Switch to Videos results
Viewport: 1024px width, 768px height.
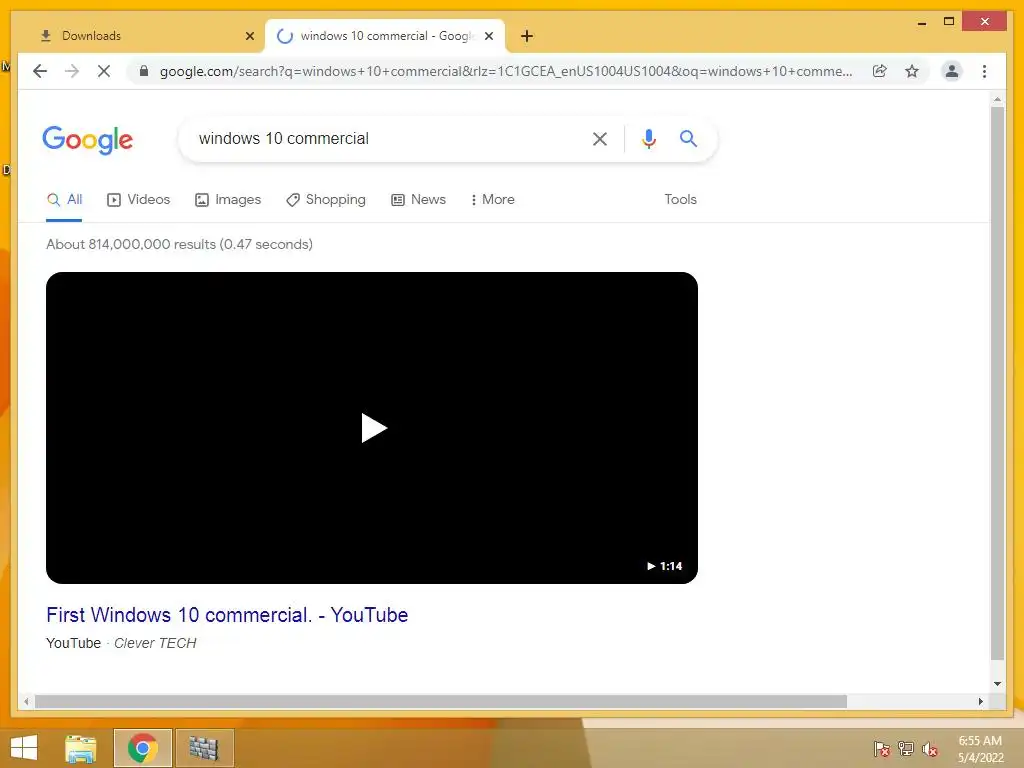[138, 200]
